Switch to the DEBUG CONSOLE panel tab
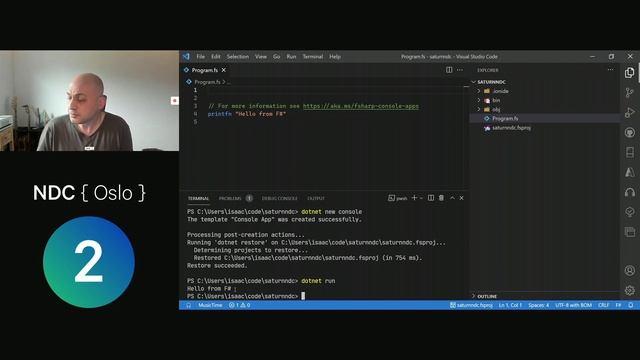 (x=280, y=198)
